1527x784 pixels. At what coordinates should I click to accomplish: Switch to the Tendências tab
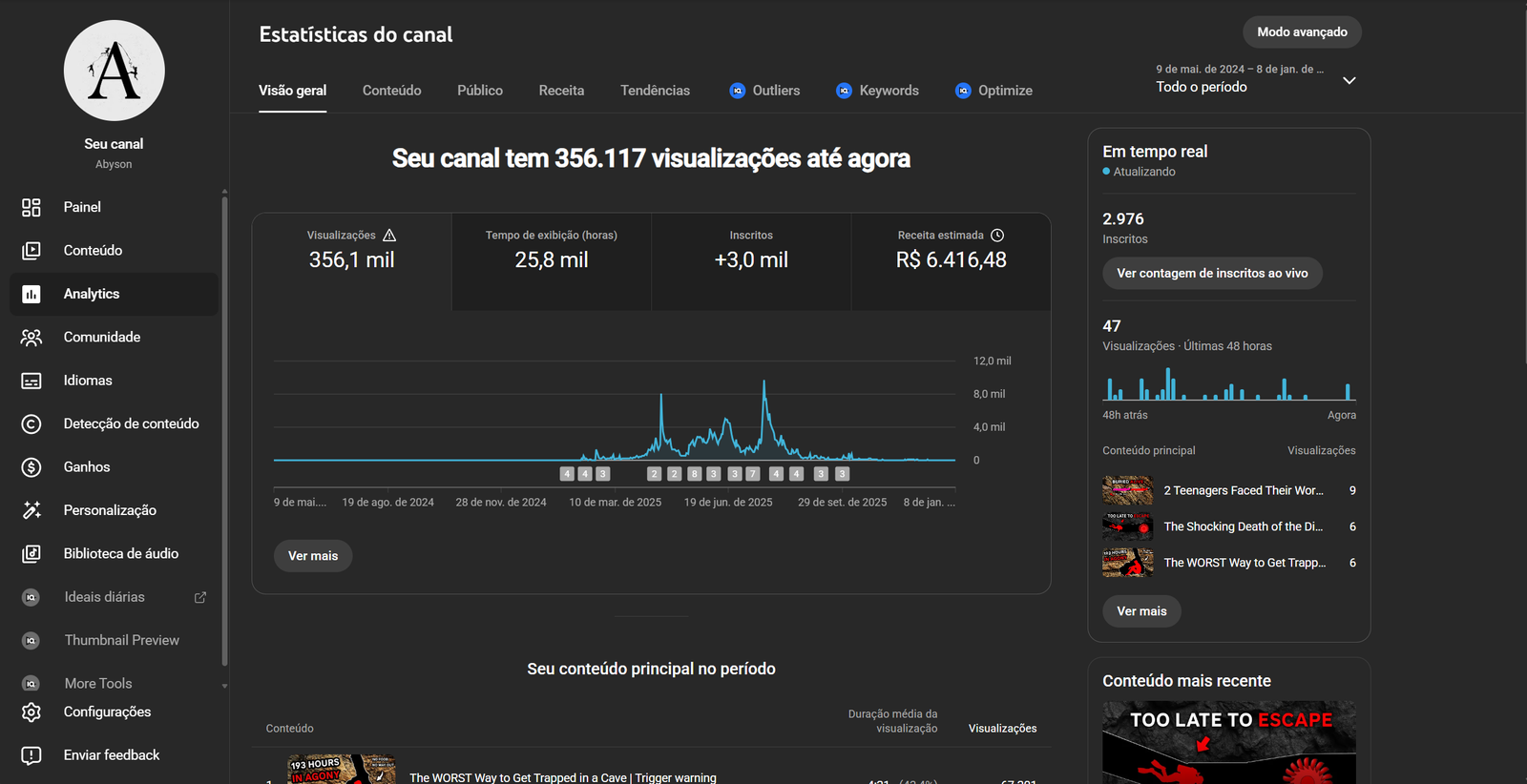[655, 91]
